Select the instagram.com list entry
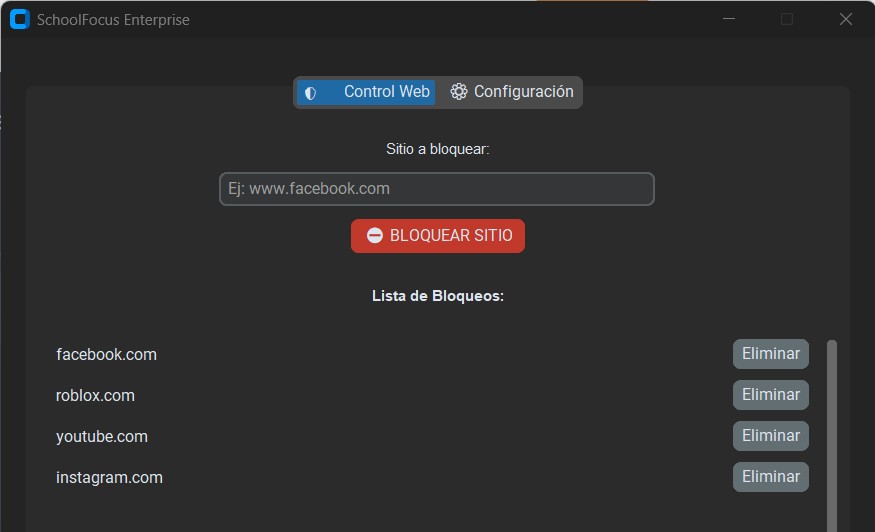Image resolution: width=875 pixels, height=532 pixels. point(109,478)
